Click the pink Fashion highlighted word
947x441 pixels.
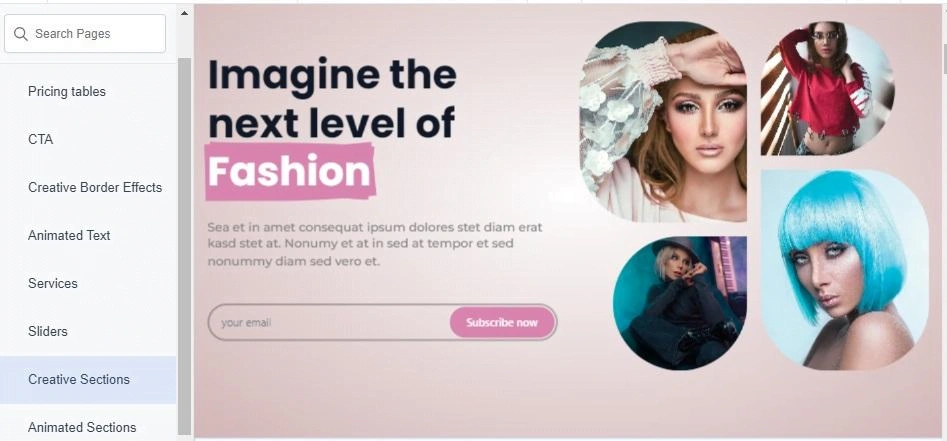click(290, 172)
